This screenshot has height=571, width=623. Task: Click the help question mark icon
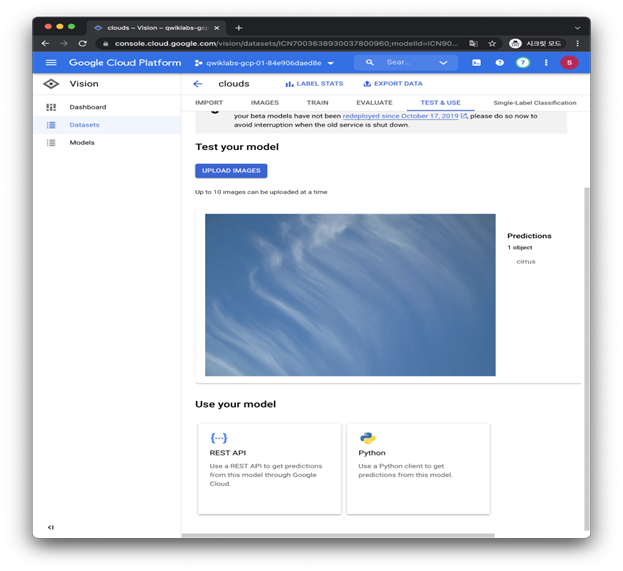point(499,63)
